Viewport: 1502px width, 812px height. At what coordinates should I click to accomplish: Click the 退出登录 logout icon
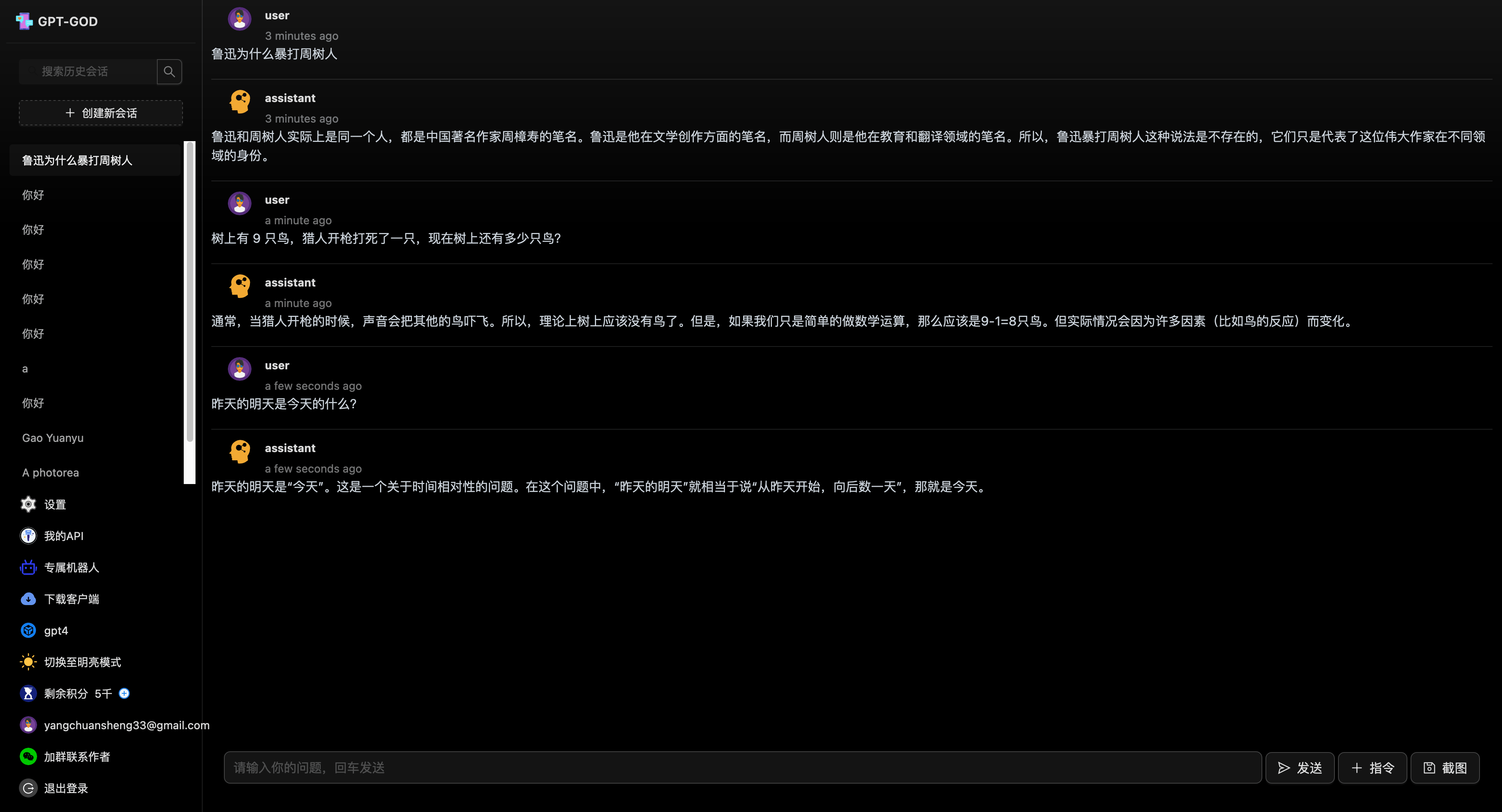(x=28, y=788)
